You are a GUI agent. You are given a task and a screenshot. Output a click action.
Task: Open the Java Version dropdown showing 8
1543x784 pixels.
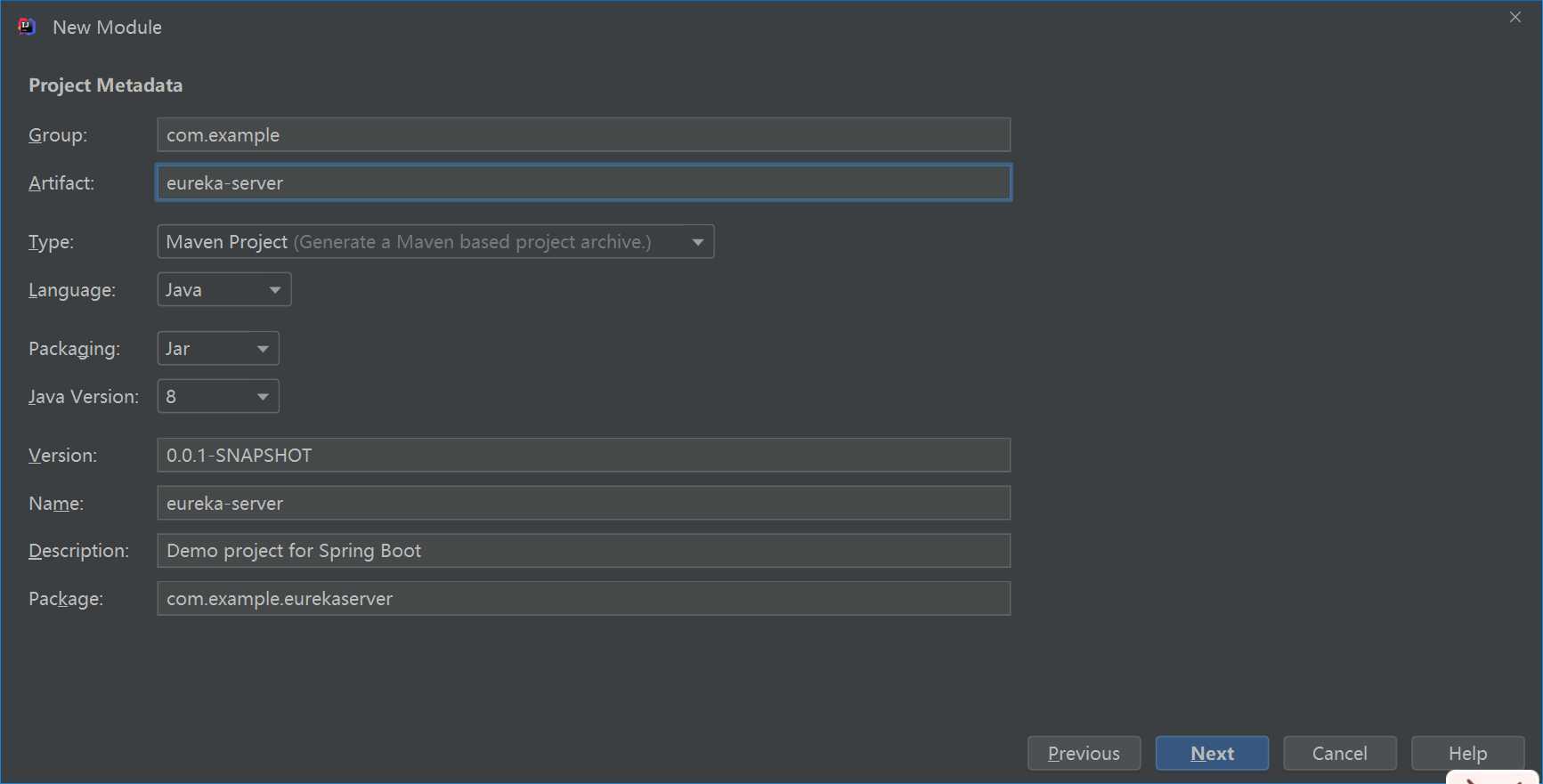pyautogui.click(x=218, y=397)
